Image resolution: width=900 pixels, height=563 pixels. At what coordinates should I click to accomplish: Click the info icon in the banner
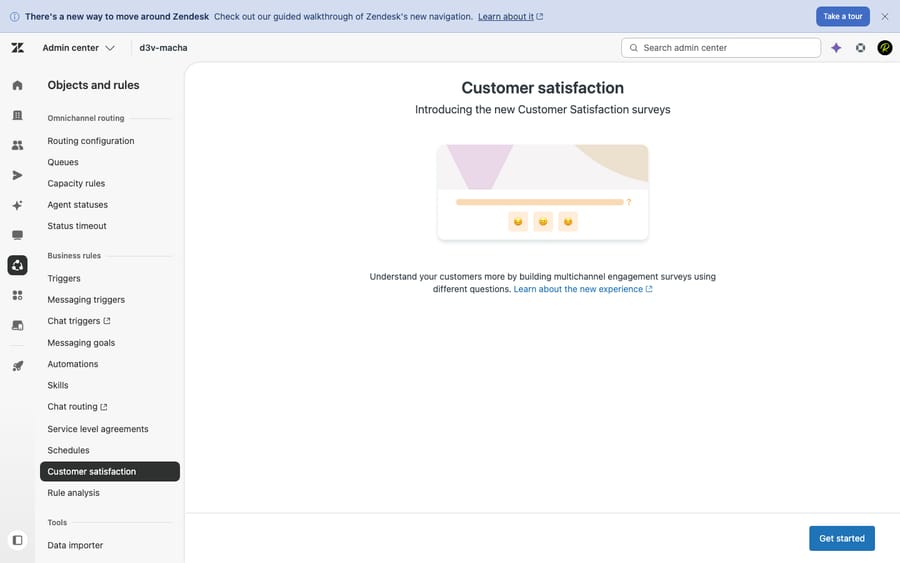(14, 17)
